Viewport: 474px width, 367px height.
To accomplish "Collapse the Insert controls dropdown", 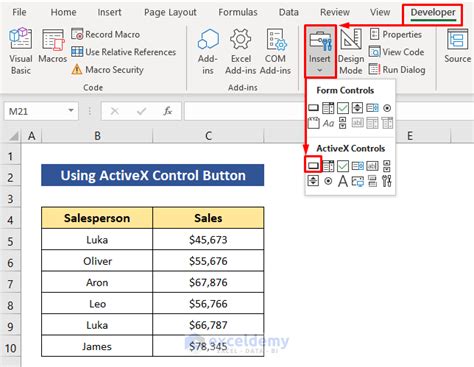I will click(x=320, y=51).
